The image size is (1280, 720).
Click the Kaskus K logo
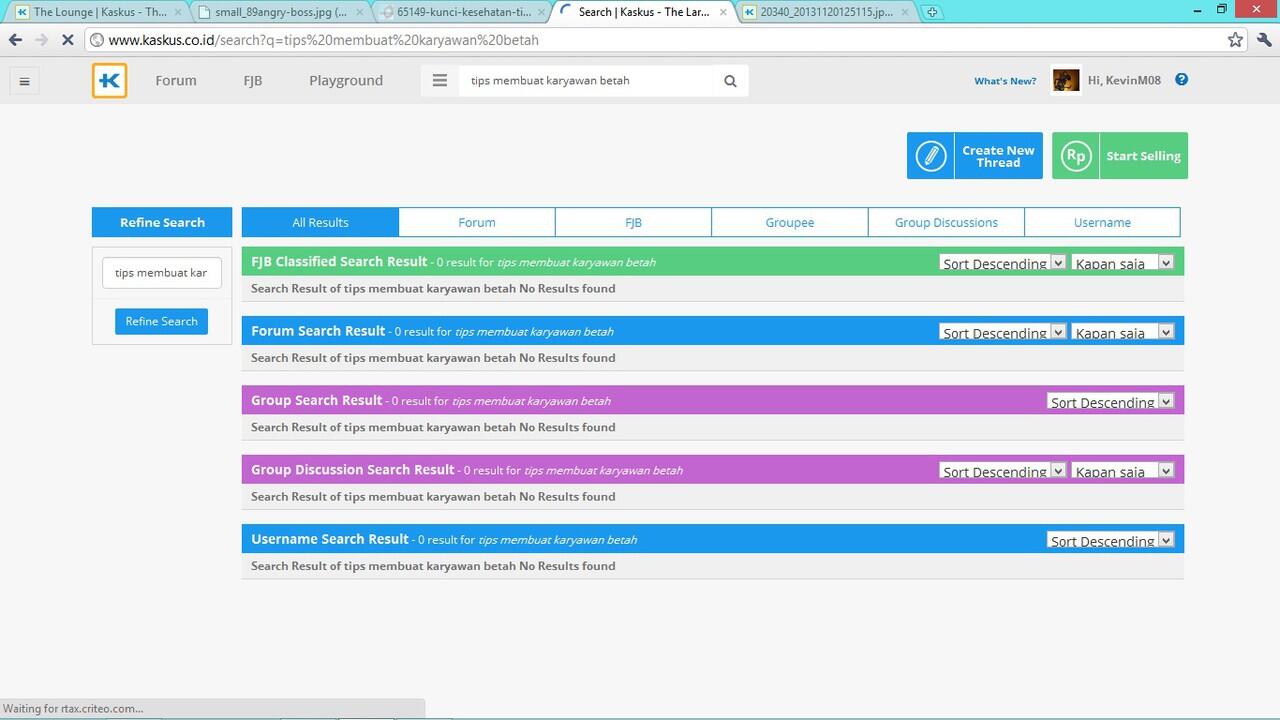[109, 81]
